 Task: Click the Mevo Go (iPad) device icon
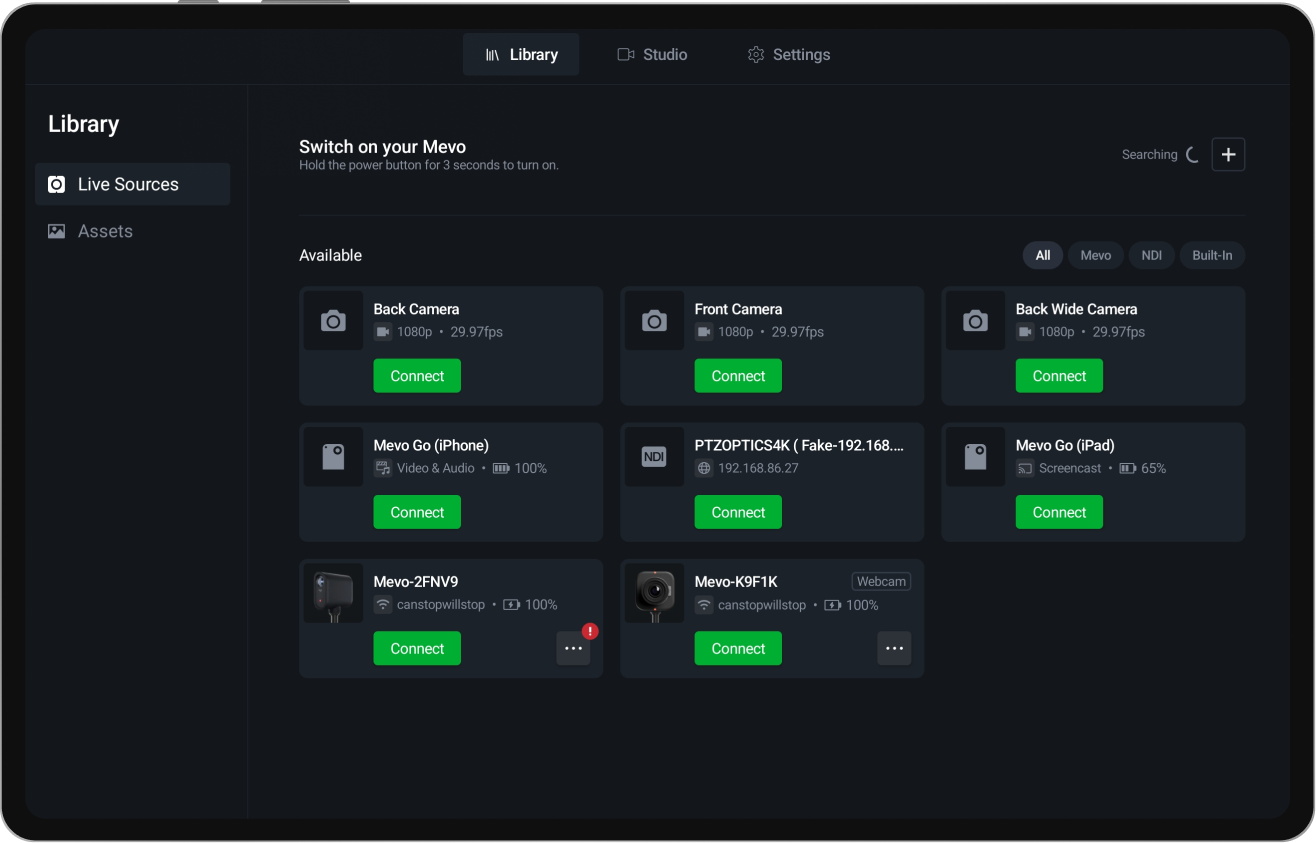click(x=975, y=457)
